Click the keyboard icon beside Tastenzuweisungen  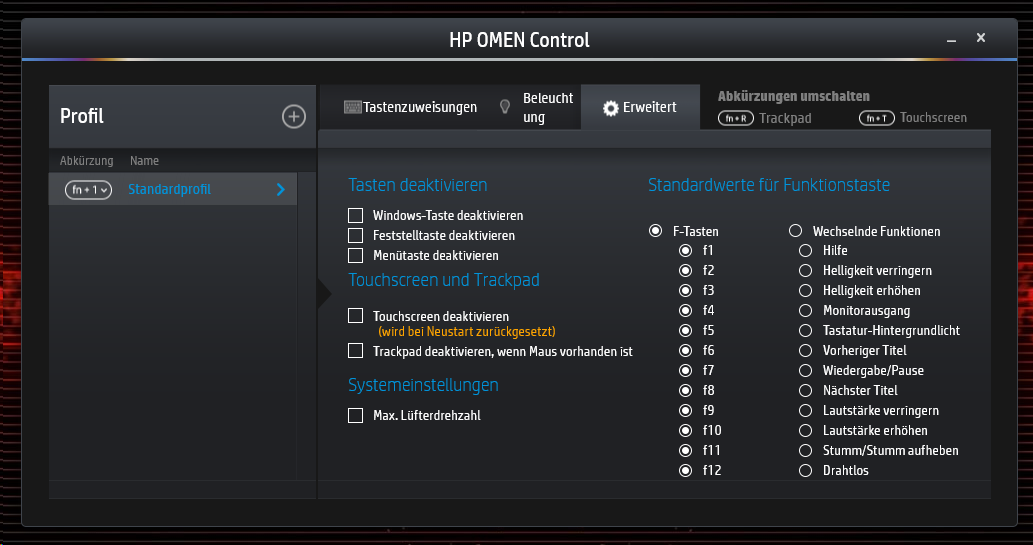pyautogui.click(x=352, y=107)
